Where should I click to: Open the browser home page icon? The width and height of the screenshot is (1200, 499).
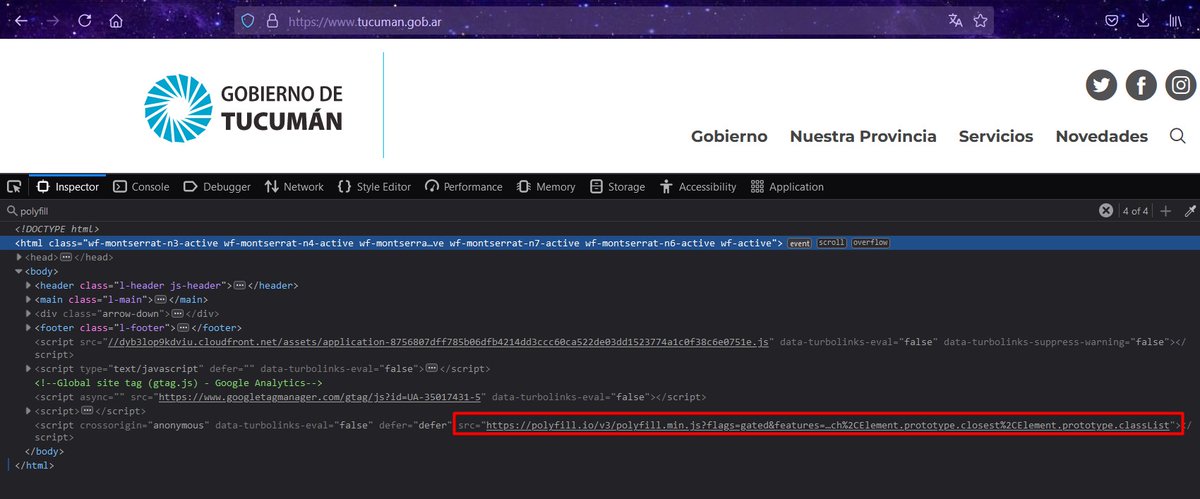click(116, 20)
